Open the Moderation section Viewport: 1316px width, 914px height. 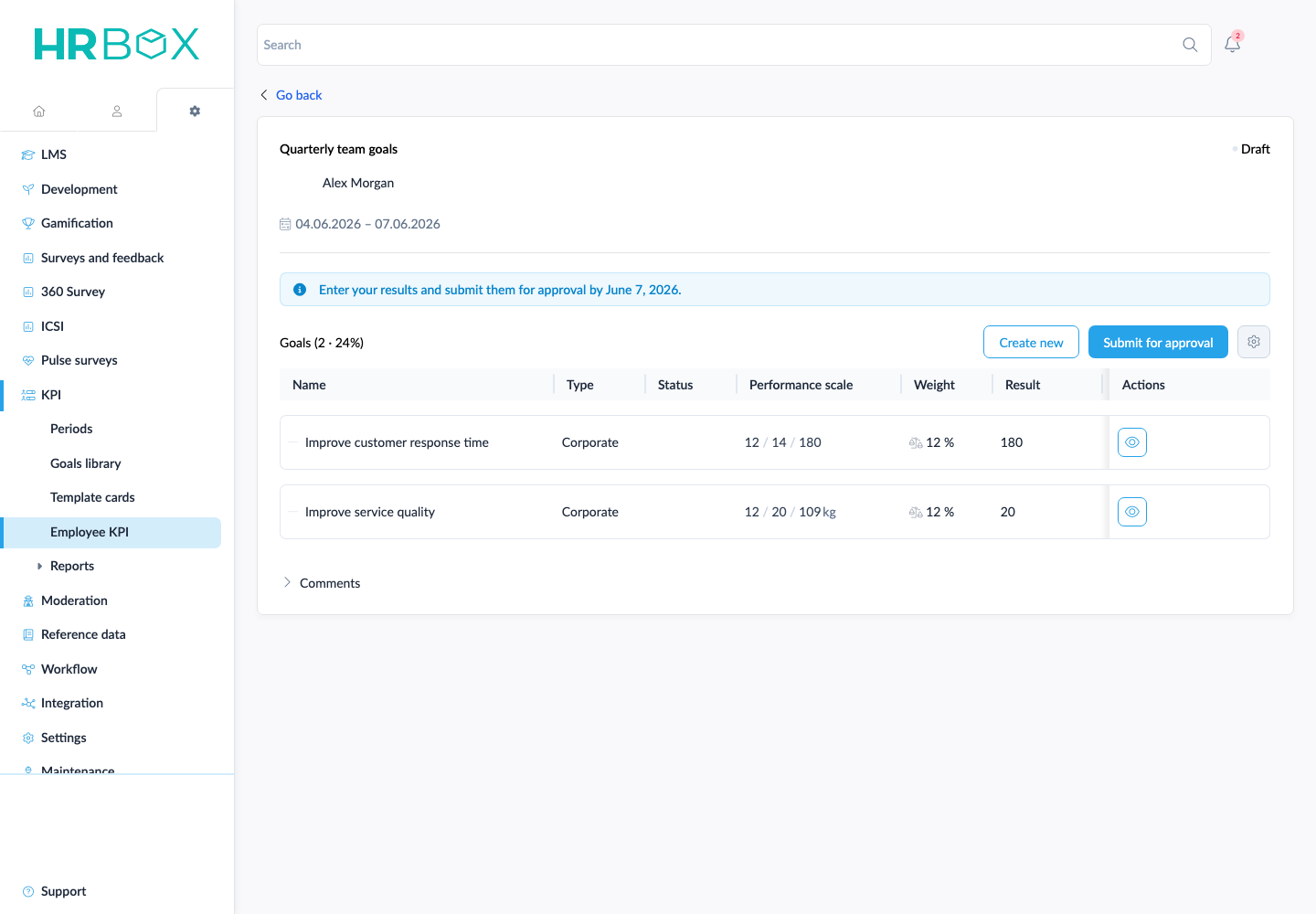(x=74, y=600)
